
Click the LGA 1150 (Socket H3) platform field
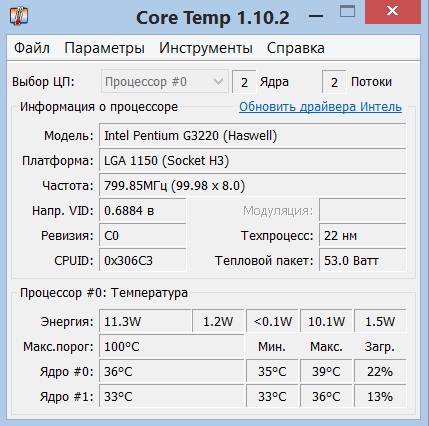pos(253,161)
